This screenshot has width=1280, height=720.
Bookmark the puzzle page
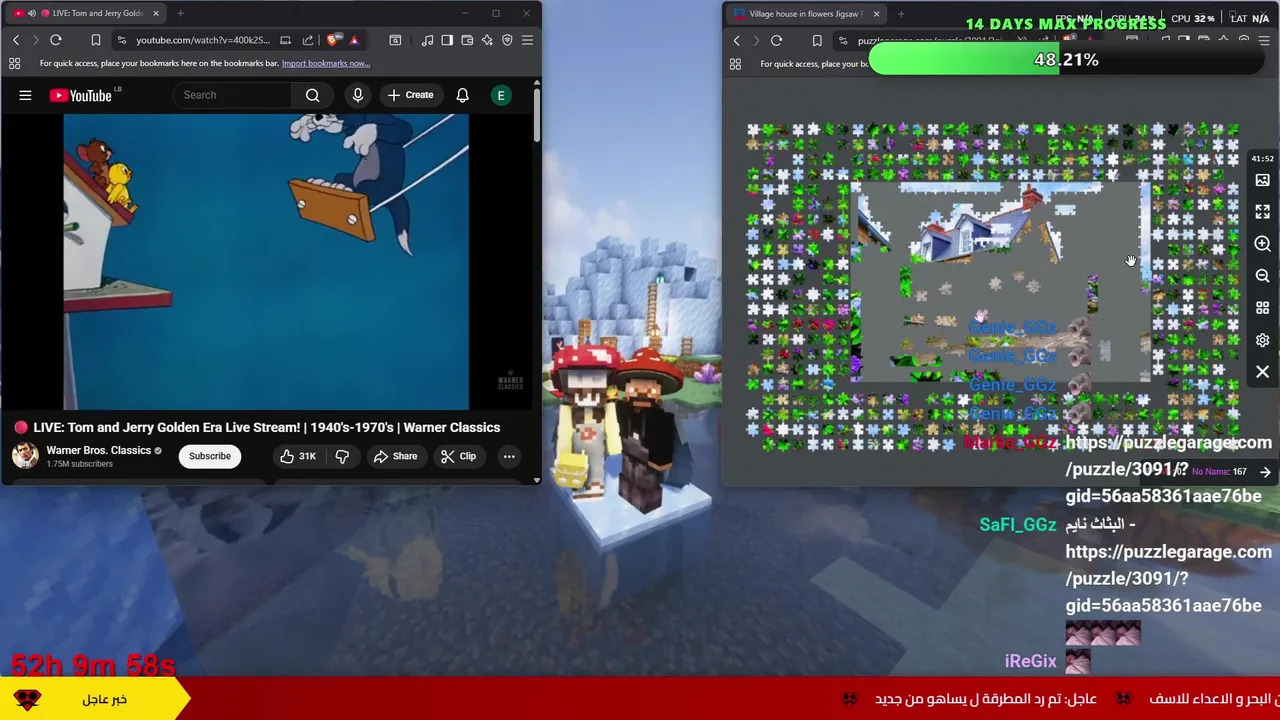point(817,40)
